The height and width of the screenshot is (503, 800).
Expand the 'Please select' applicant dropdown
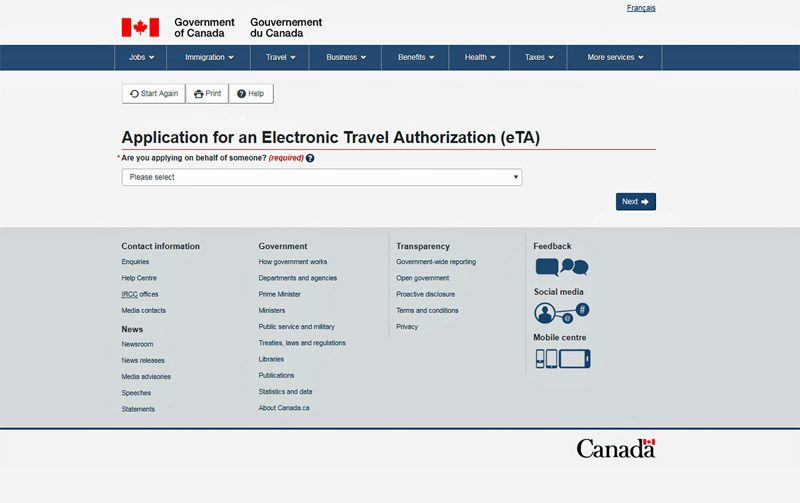click(x=321, y=177)
